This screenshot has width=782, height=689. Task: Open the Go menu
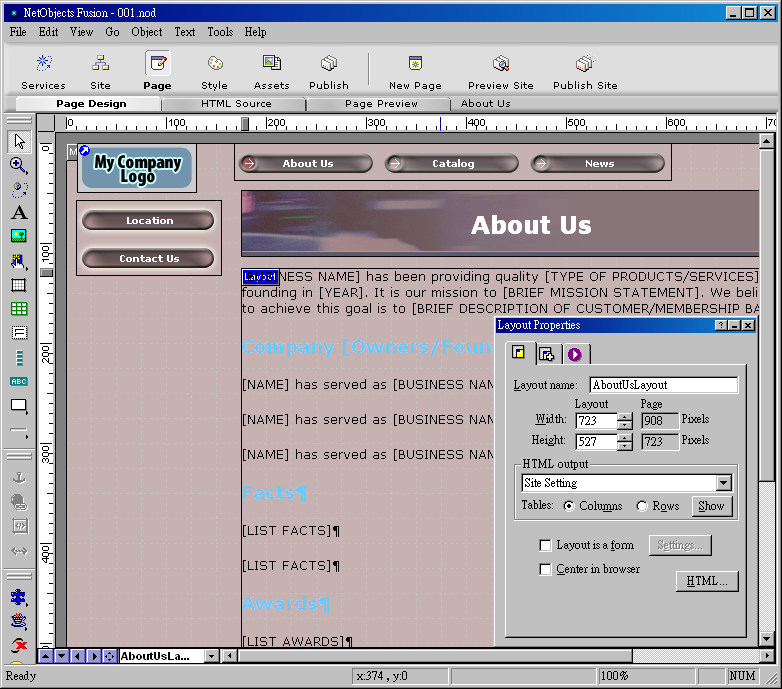pyautogui.click(x=112, y=32)
